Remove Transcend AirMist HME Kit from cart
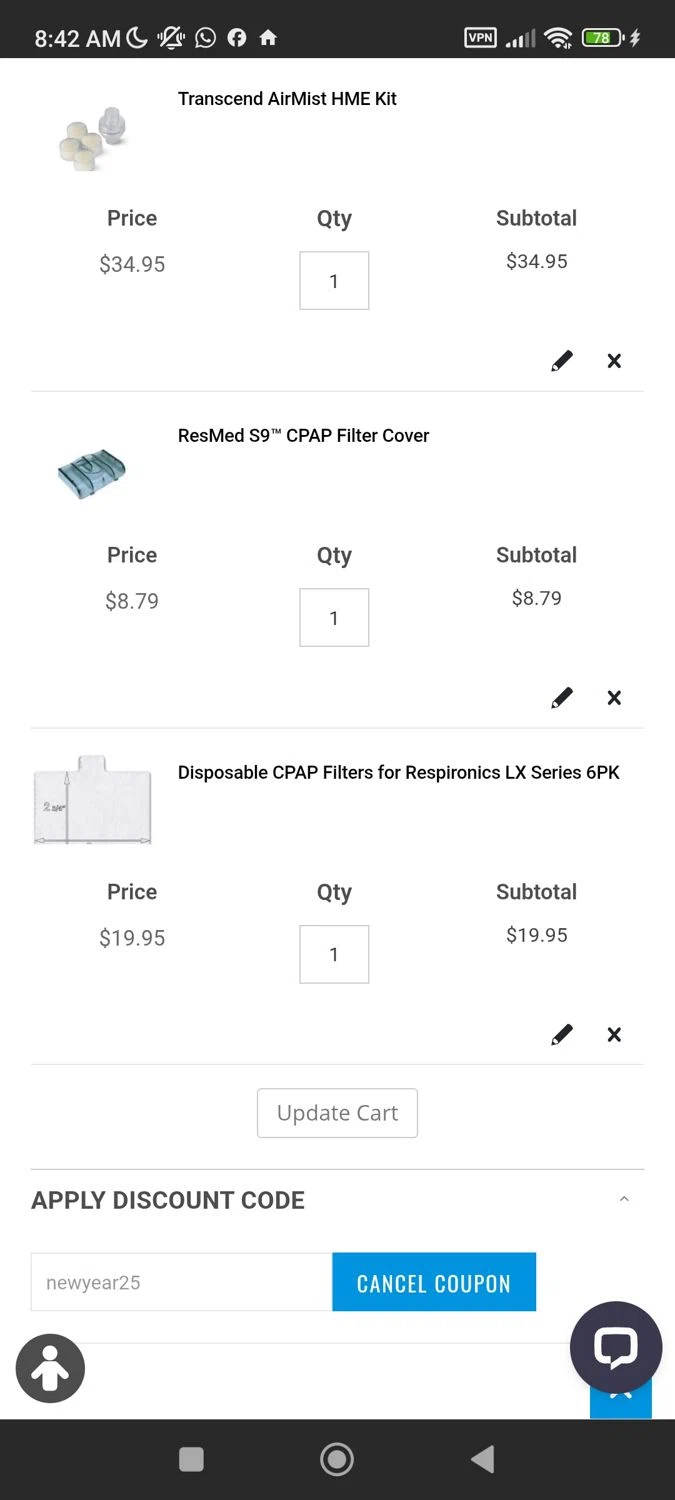The width and height of the screenshot is (675, 1500). click(614, 361)
